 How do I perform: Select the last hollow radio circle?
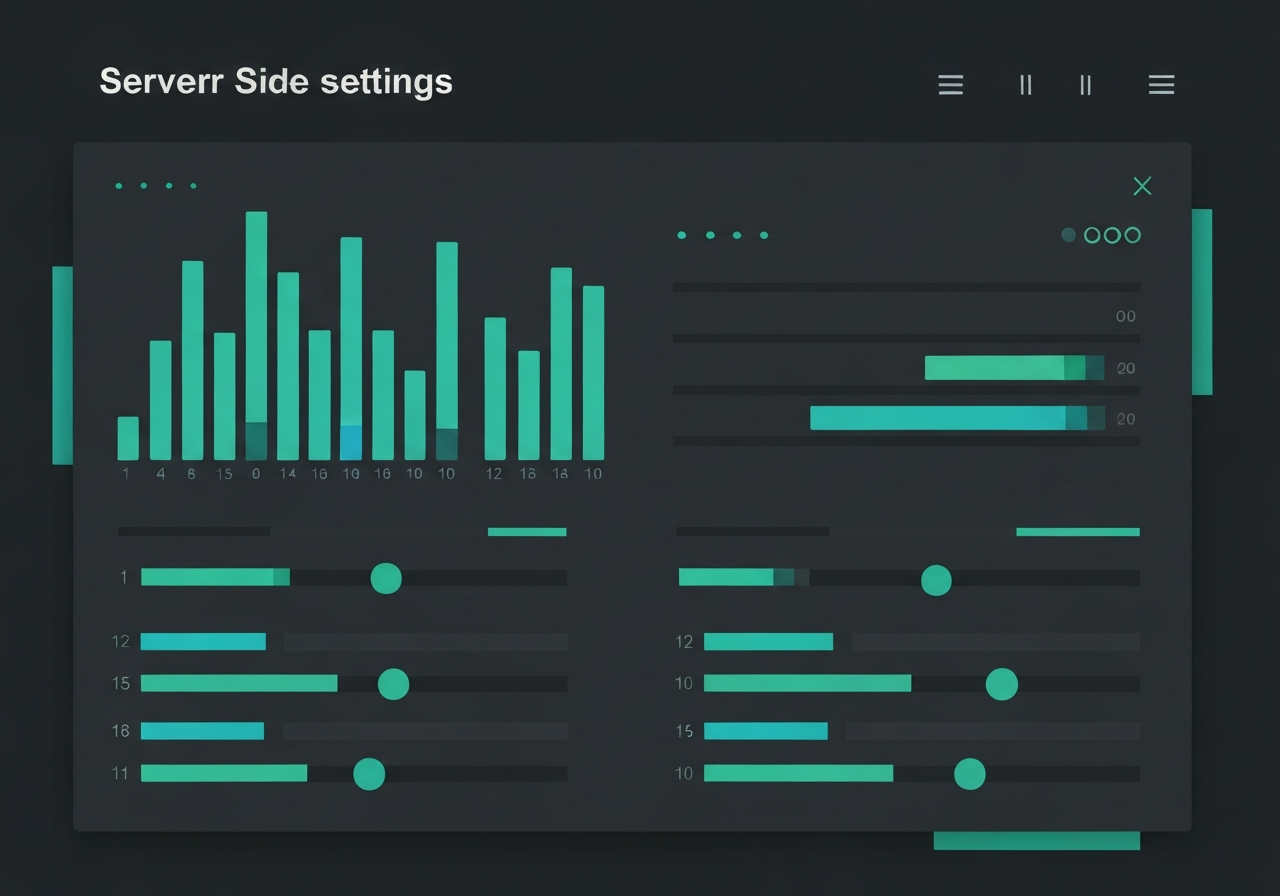1132,235
